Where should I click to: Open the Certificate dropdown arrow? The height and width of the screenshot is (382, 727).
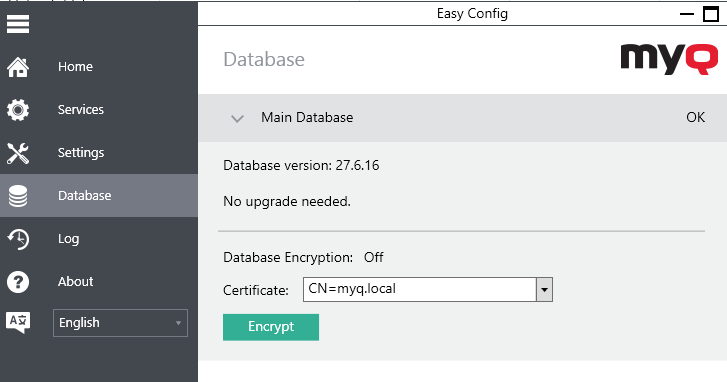544,290
